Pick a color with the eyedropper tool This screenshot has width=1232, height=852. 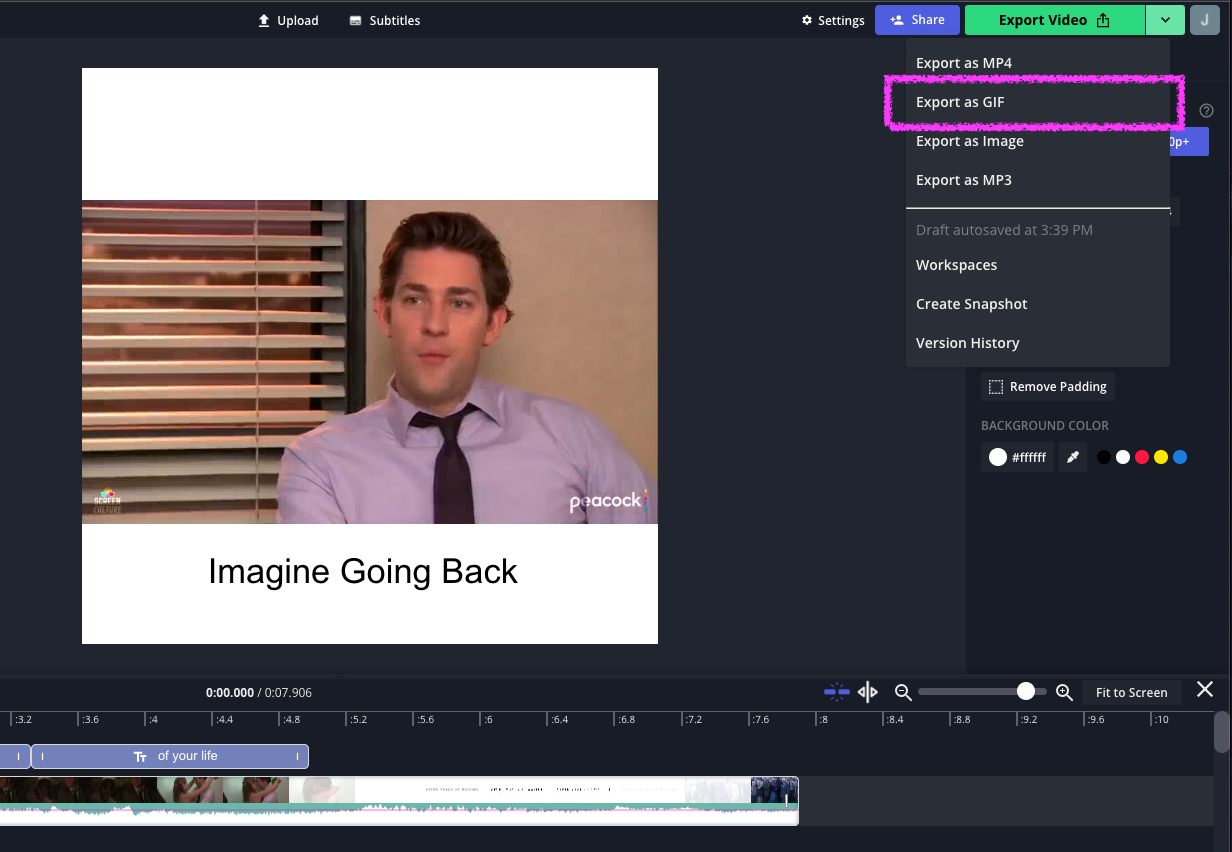1073,457
